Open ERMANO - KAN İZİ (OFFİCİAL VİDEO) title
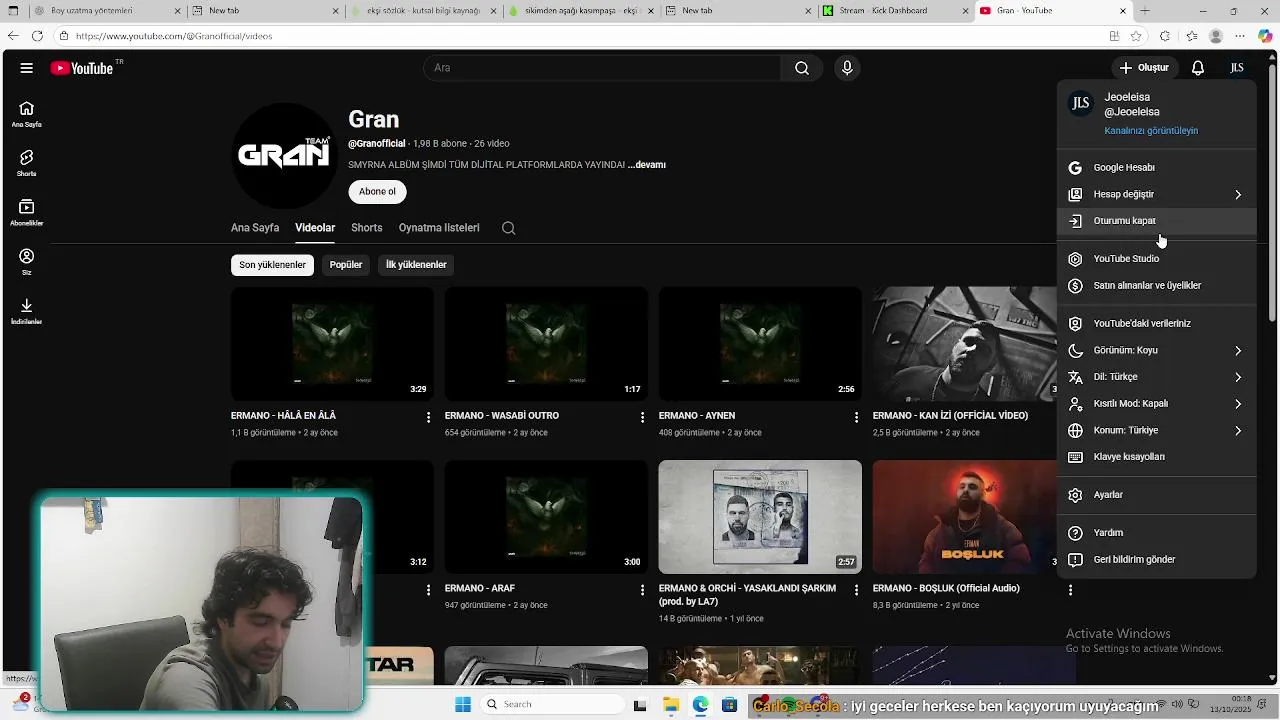Viewport: 1280px width, 720px height. point(950,416)
